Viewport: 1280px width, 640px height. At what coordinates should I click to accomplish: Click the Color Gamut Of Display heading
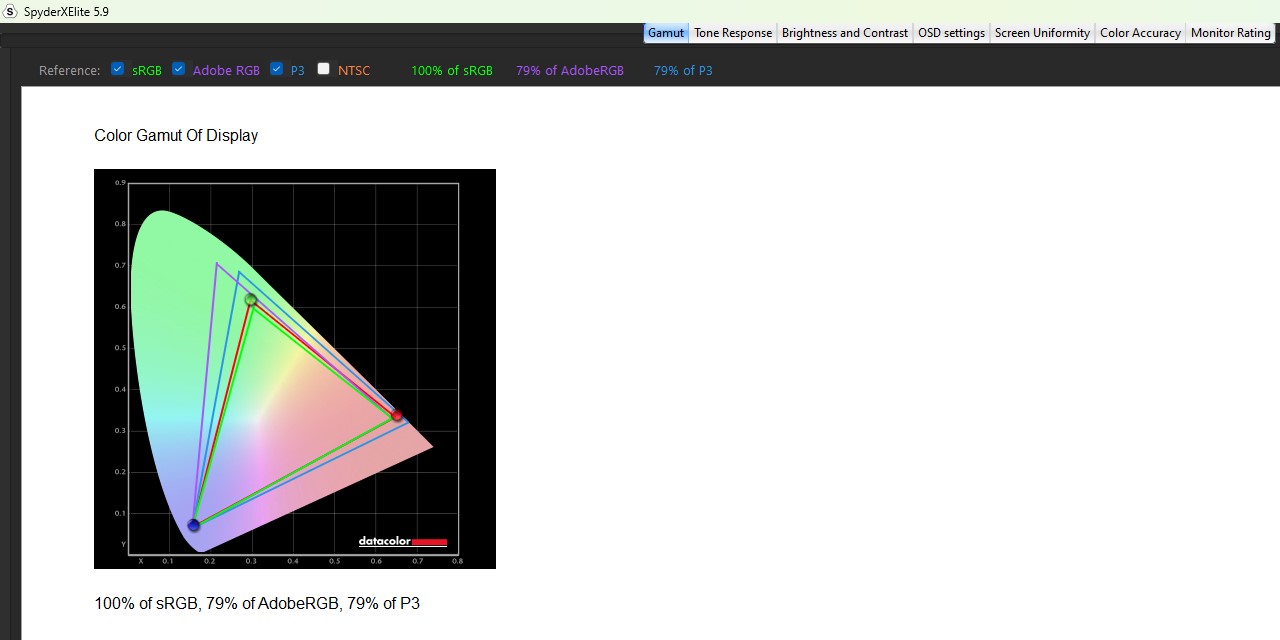click(176, 136)
